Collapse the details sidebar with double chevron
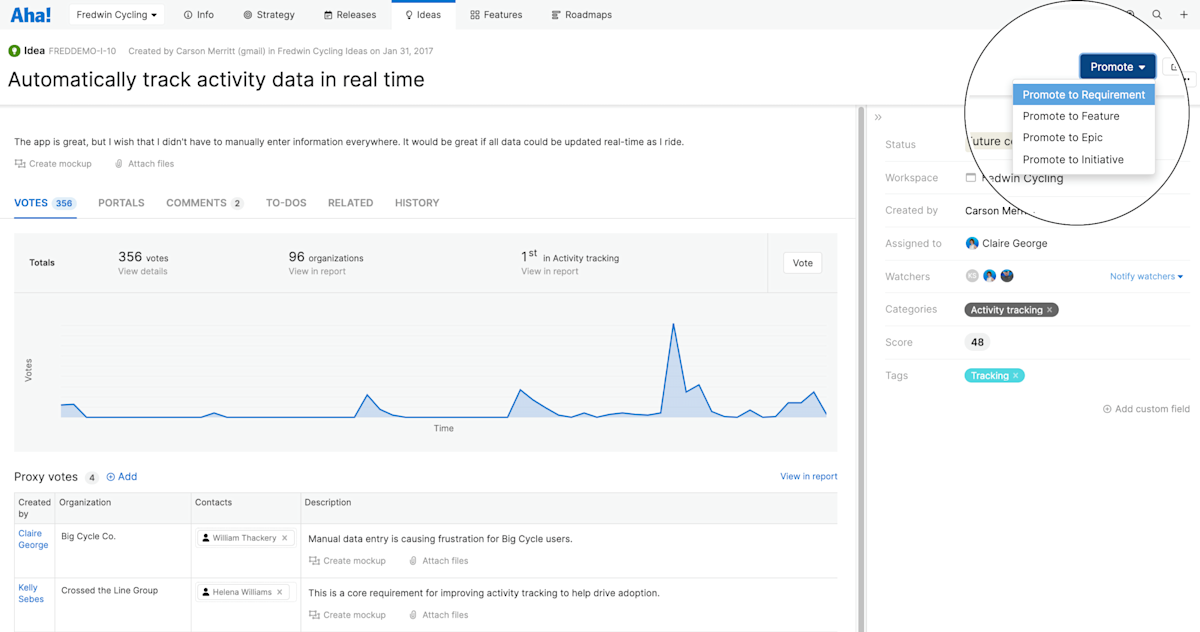The width and height of the screenshot is (1200, 632). tap(878, 117)
